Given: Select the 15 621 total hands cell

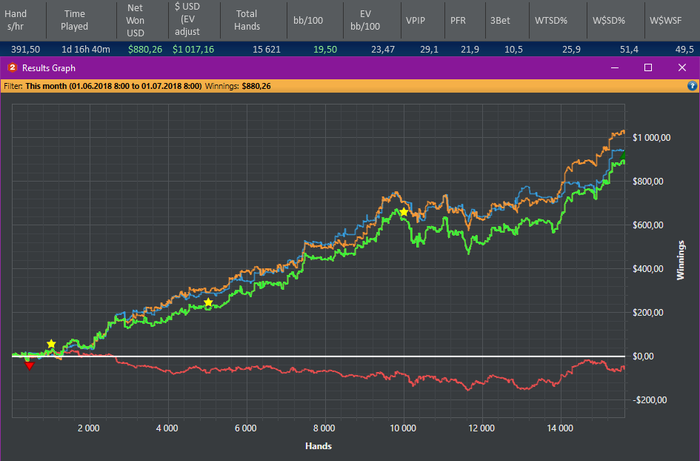Looking at the screenshot, I should click(267, 49).
